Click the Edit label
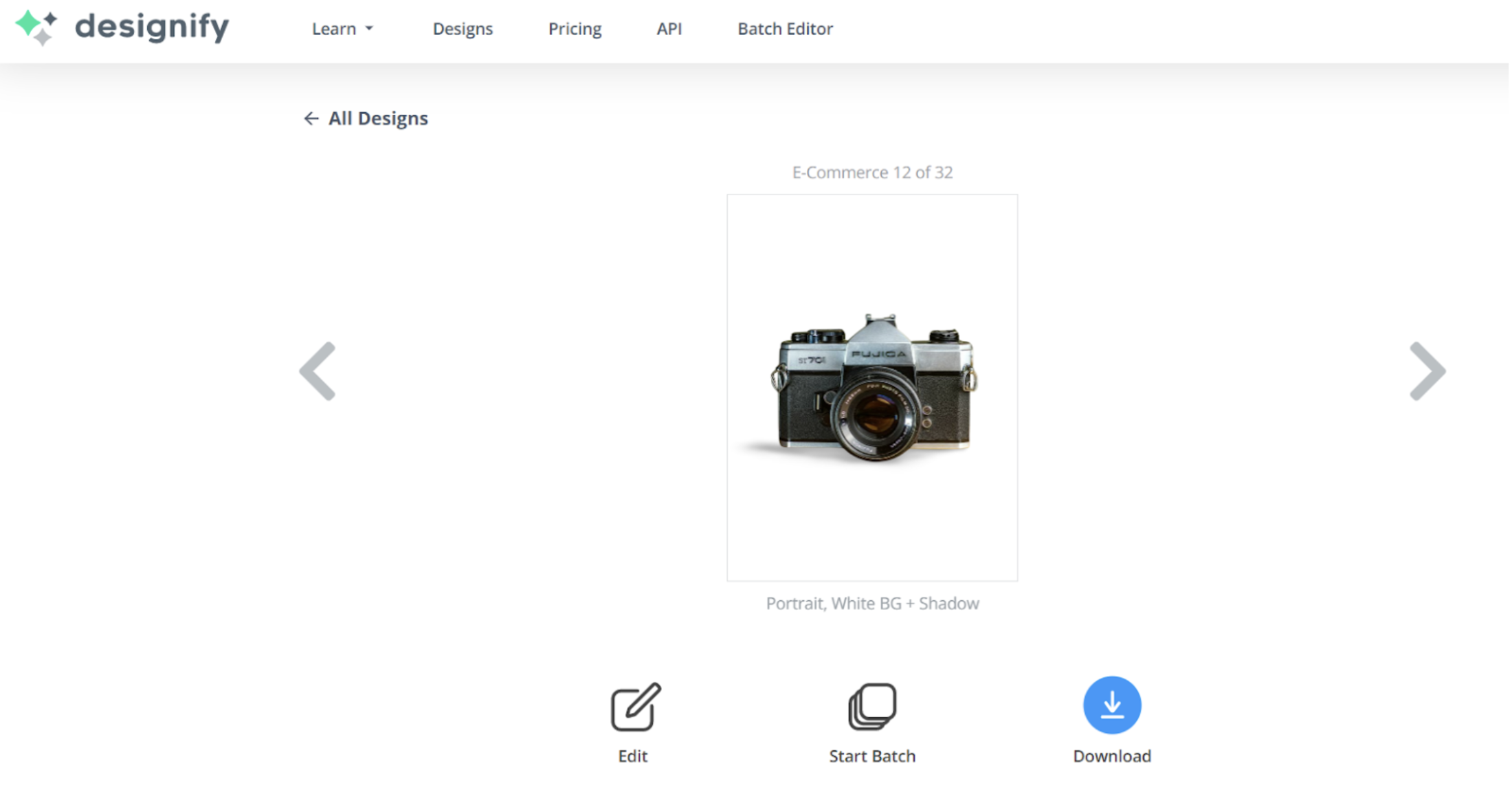The image size is (1512, 792). [x=632, y=756]
